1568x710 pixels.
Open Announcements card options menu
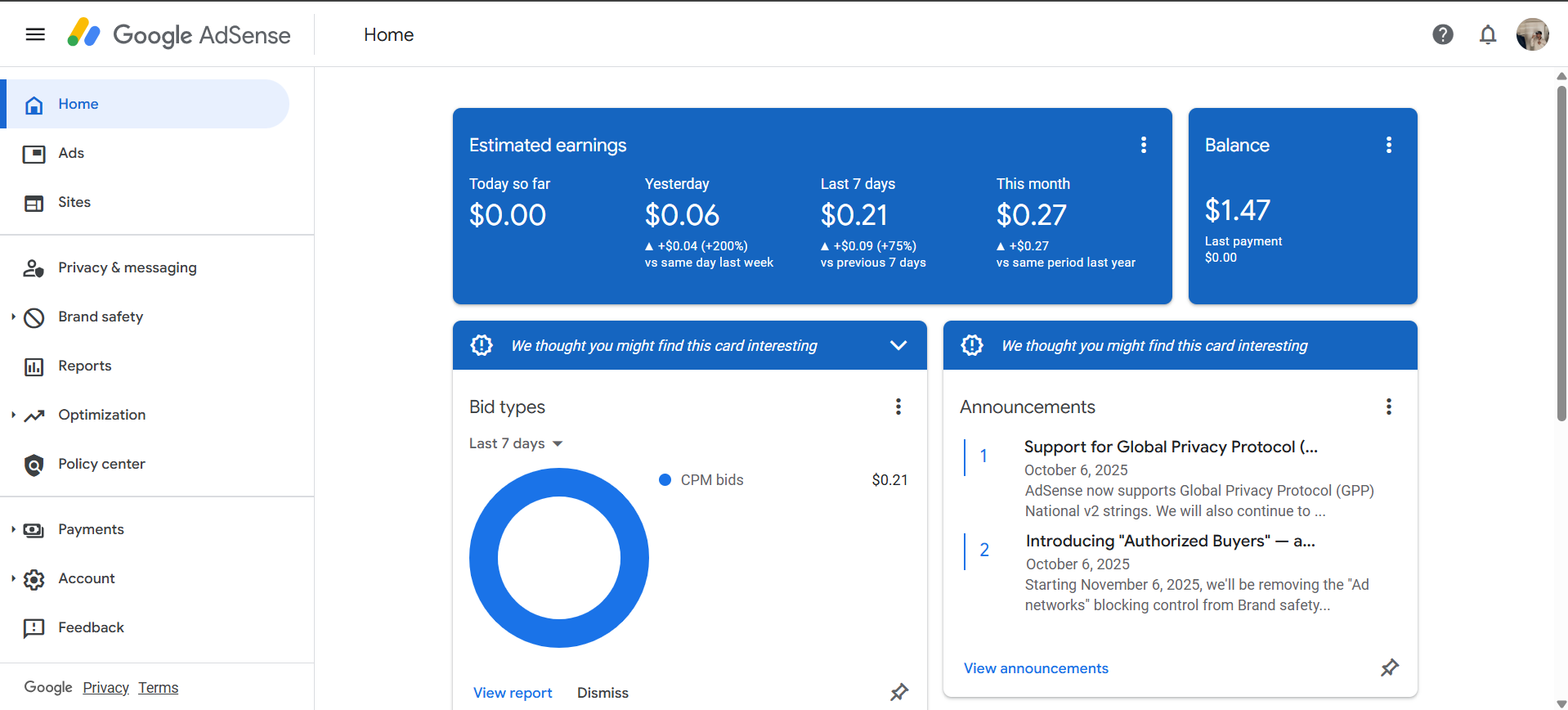[x=1389, y=407]
